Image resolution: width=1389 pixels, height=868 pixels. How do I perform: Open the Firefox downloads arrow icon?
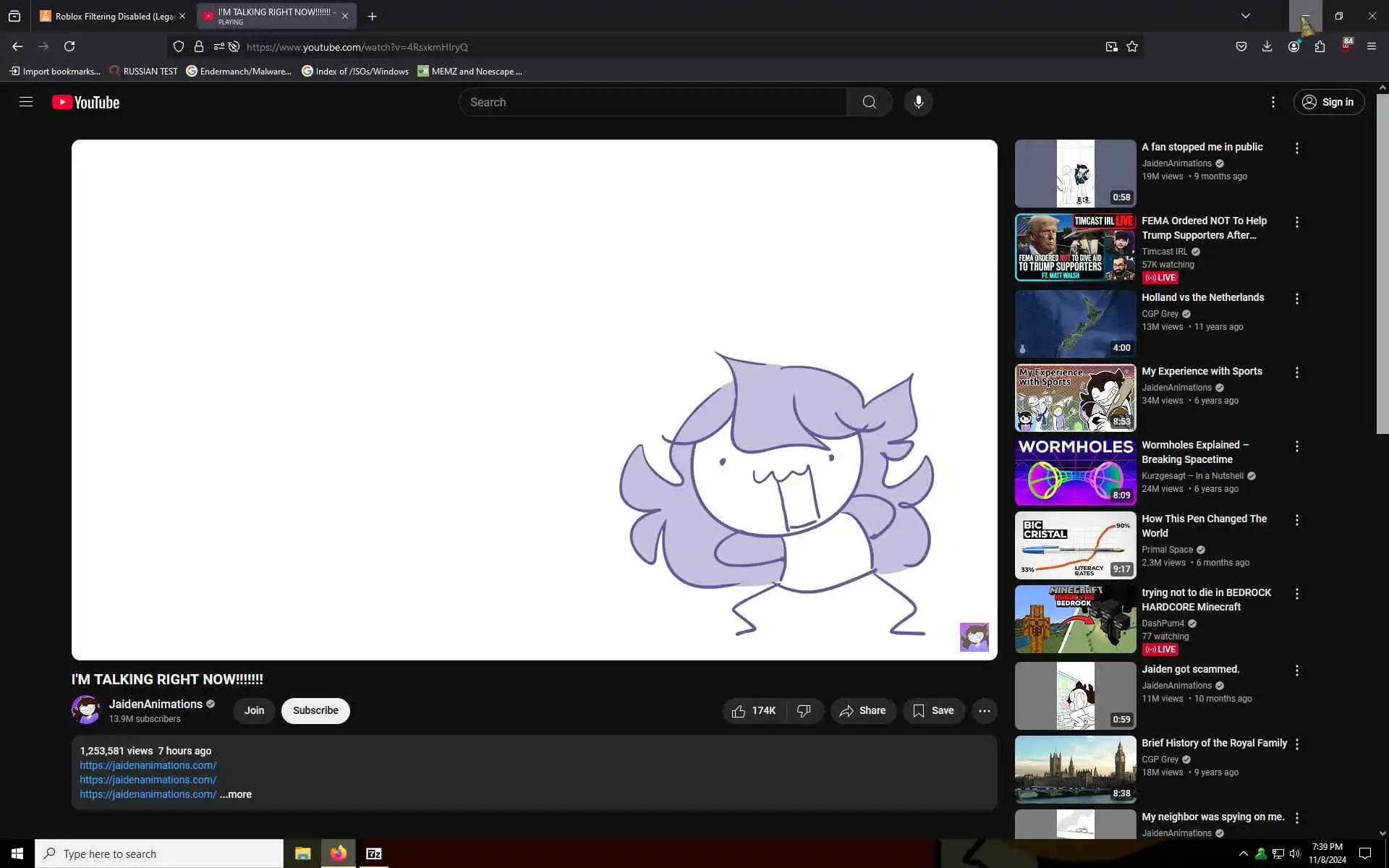(x=1267, y=46)
